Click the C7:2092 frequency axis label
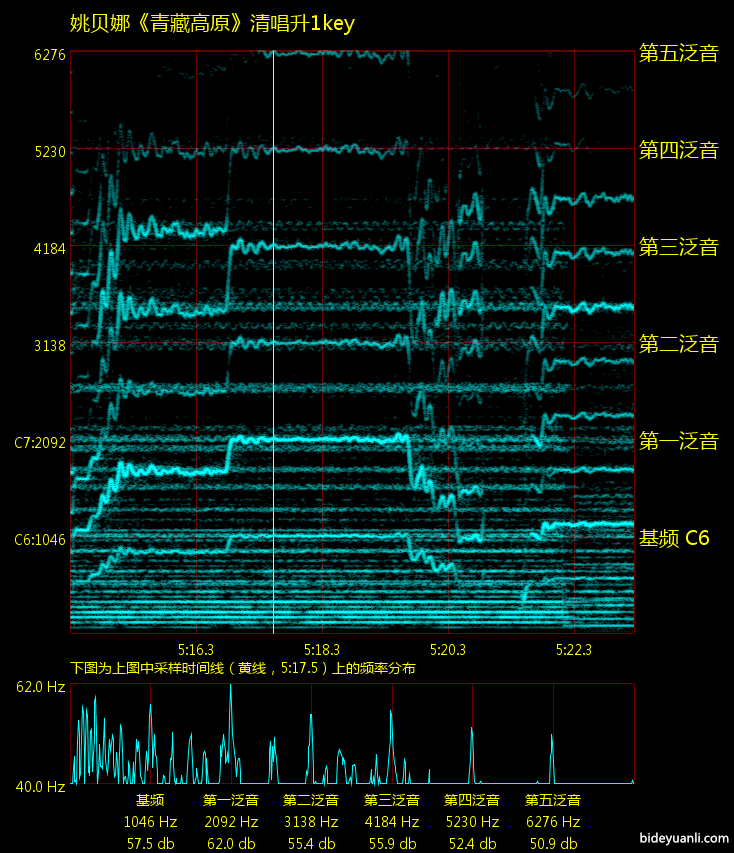 (40, 442)
